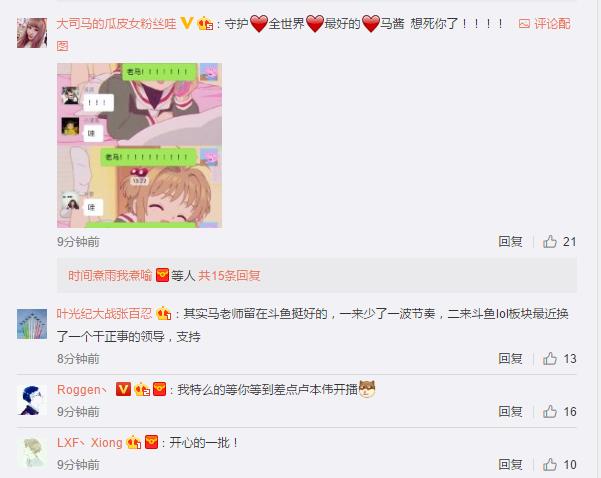This screenshot has width=601, height=478.
Task: Reply to Roggen's comment
Action: [x=510, y=411]
